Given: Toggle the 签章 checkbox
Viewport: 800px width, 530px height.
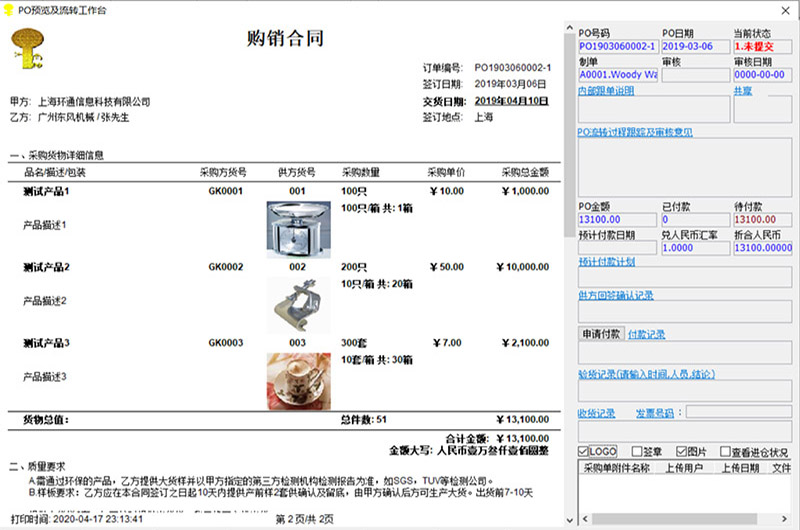Looking at the screenshot, I should click(637, 450).
